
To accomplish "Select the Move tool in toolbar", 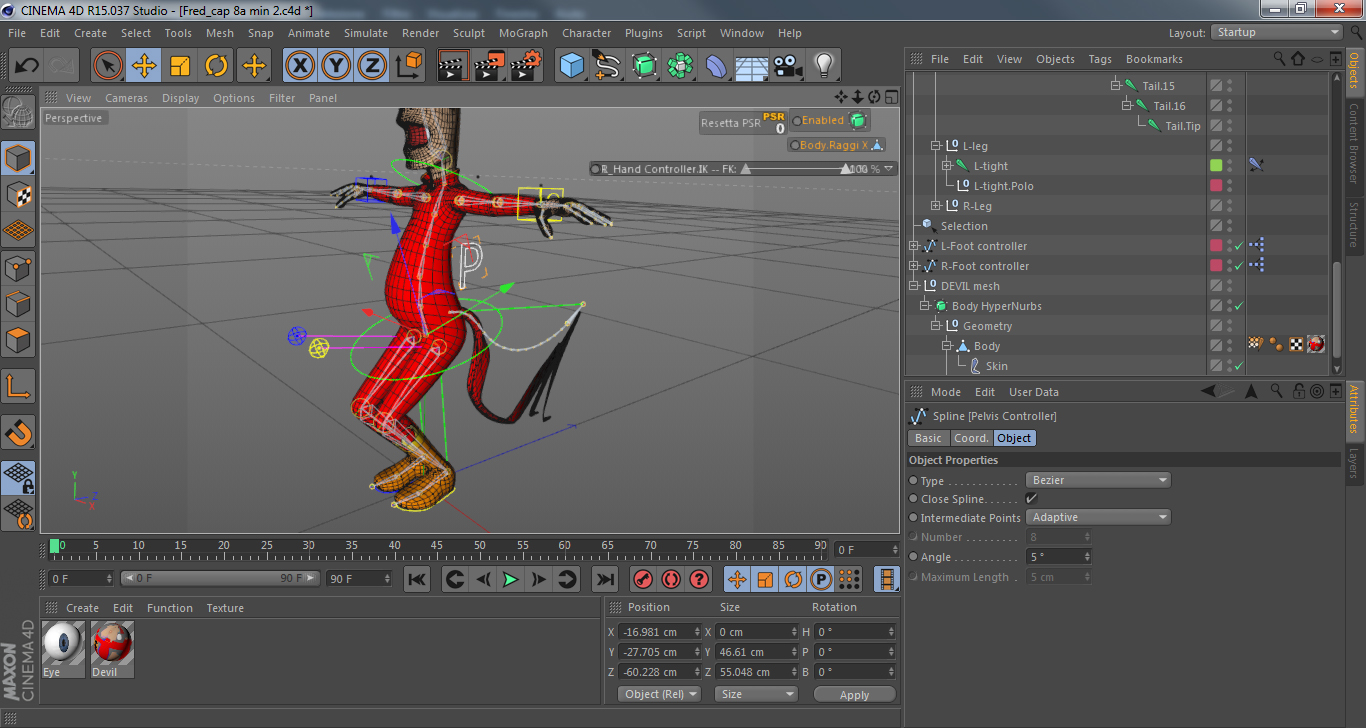I will tap(144, 66).
